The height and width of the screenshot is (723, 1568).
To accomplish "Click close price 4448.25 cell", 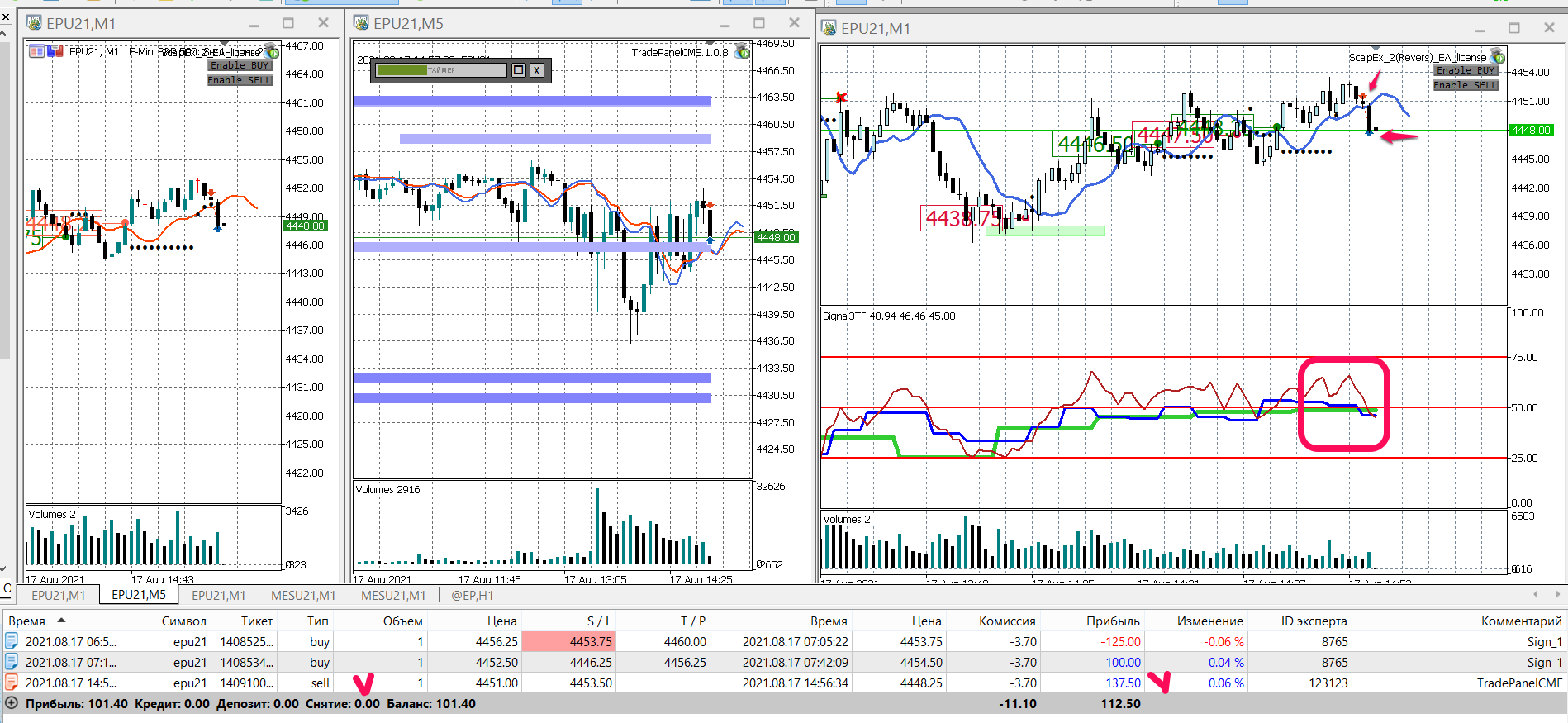I will click(x=900, y=683).
